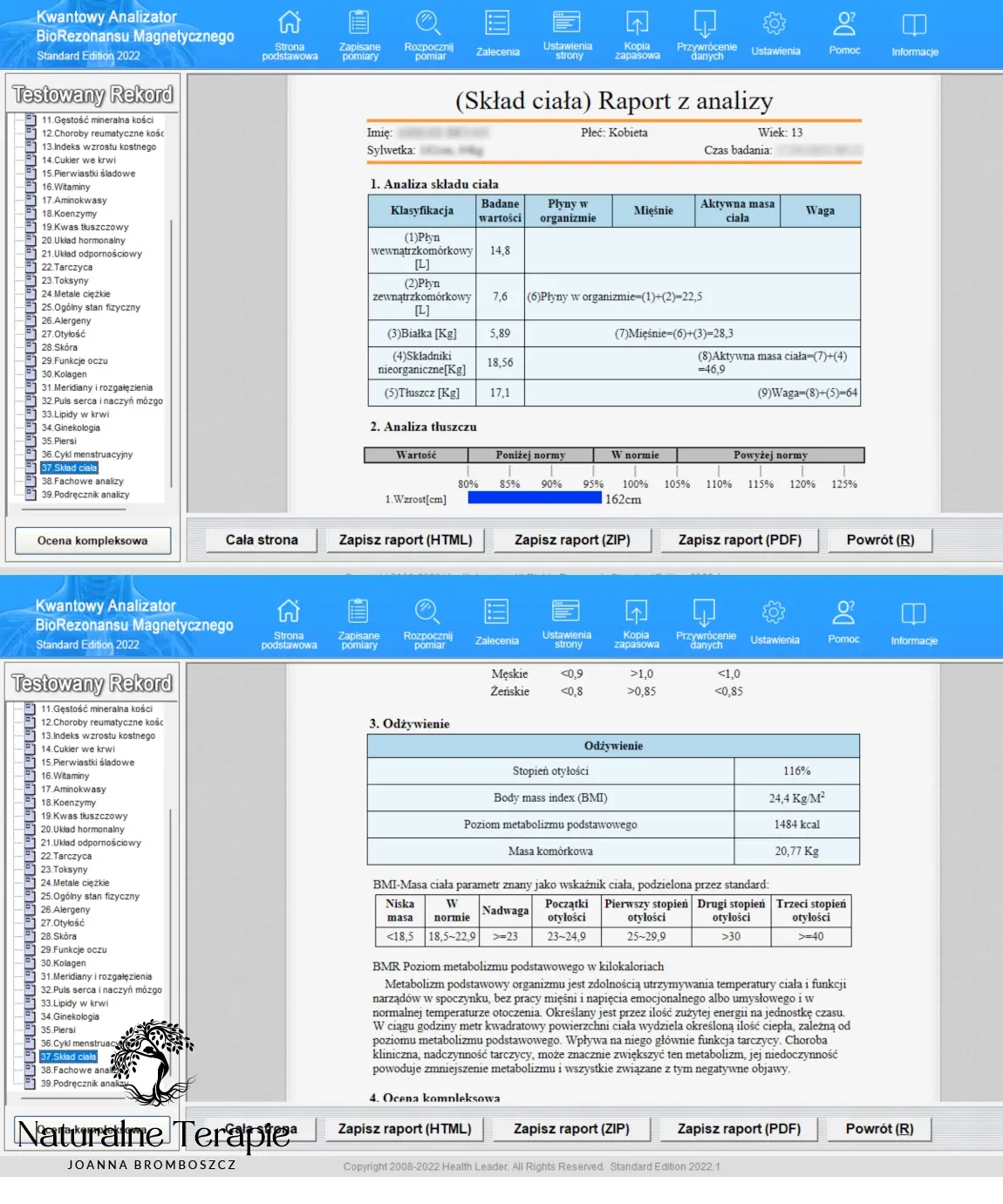Open 20.Układ hormonalny in upper tree
Image resolution: width=1003 pixels, height=1204 pixels.
click(x=84, y=241)
